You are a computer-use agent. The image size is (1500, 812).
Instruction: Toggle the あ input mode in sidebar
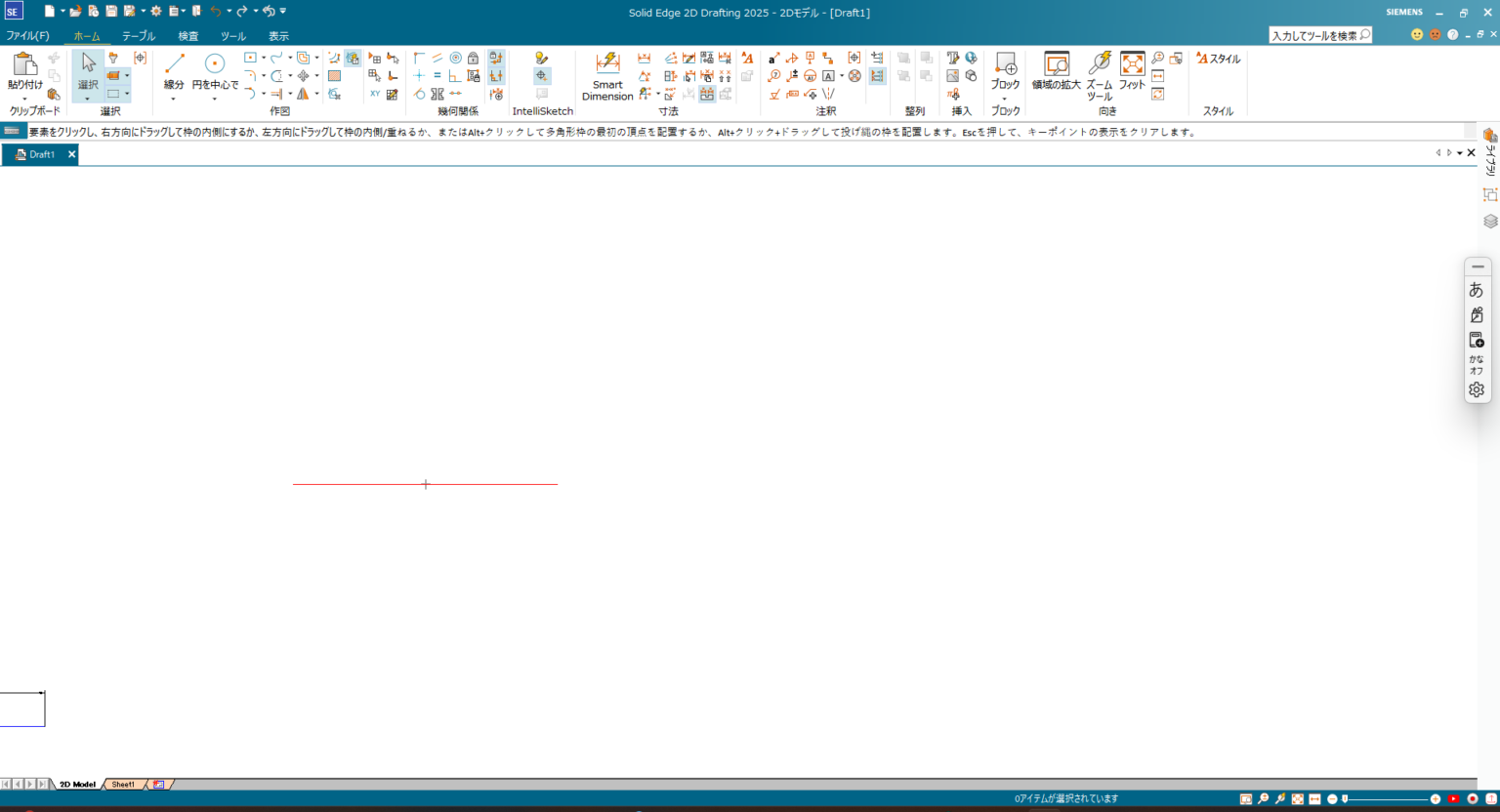pos(1477,290)
